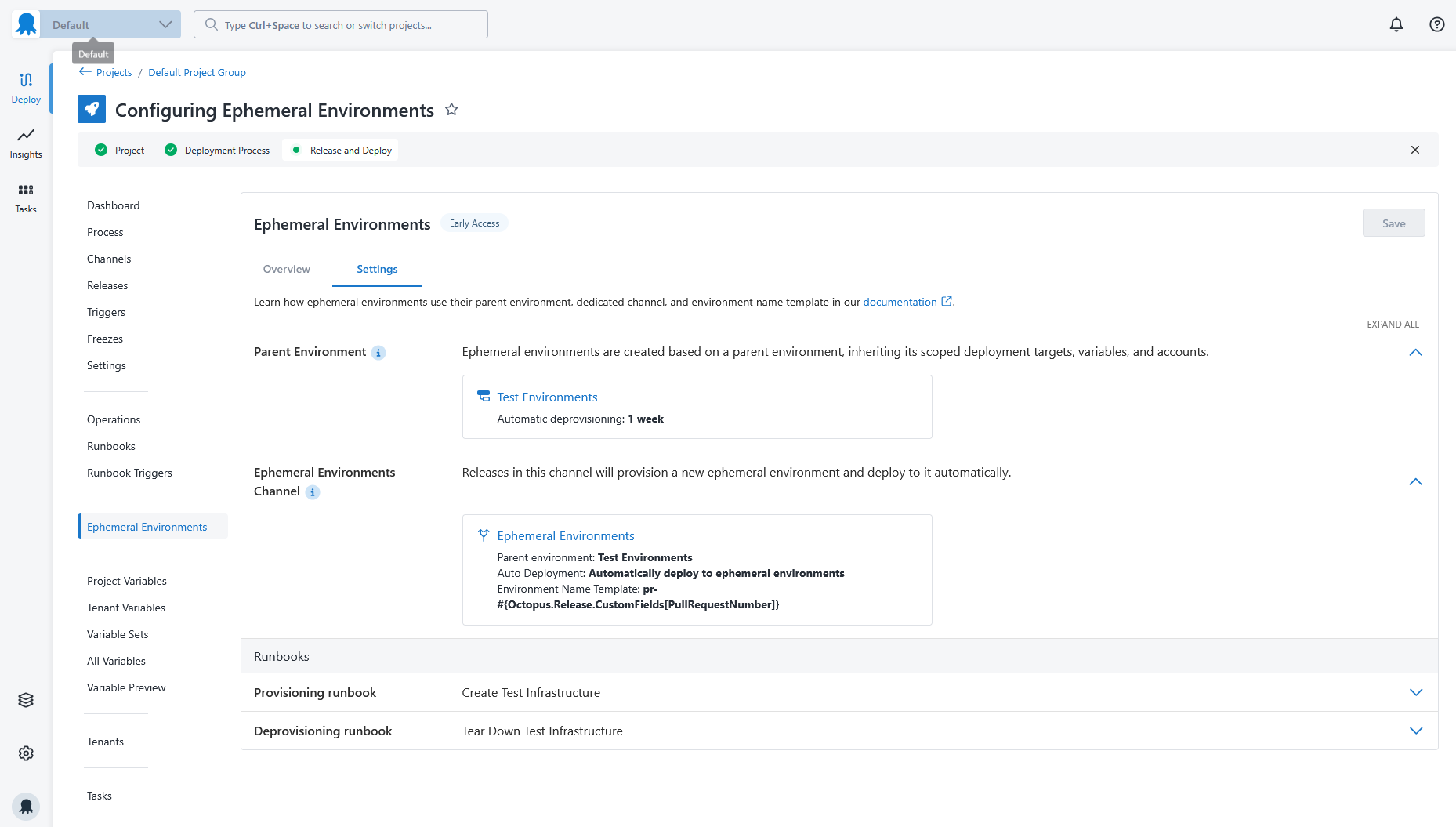Focus the project search field

pos(341,24)
